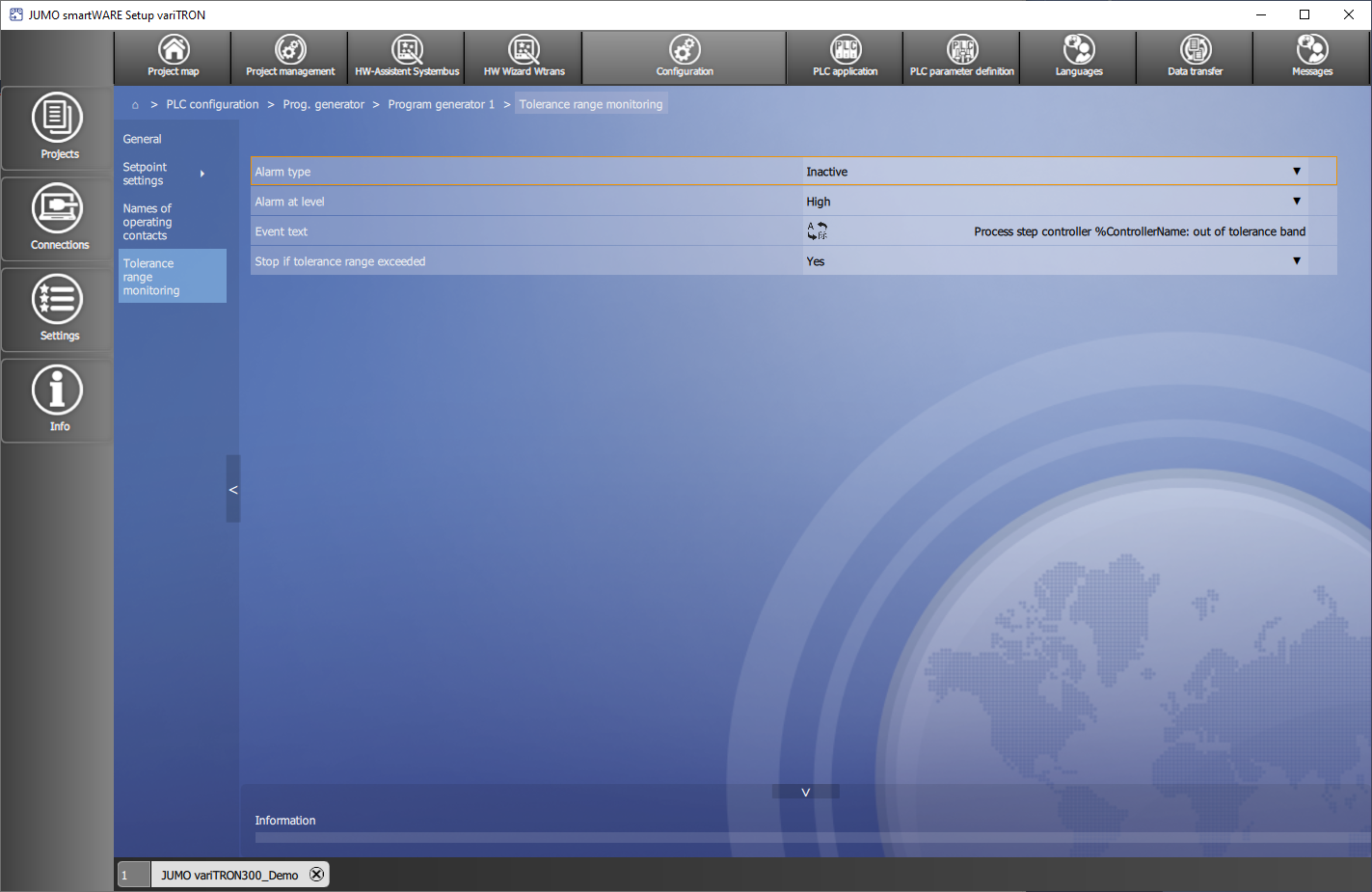The image size is (1372, 892).
Task: Open Names of operating contacts section
Action: click(x=148, y=222)
